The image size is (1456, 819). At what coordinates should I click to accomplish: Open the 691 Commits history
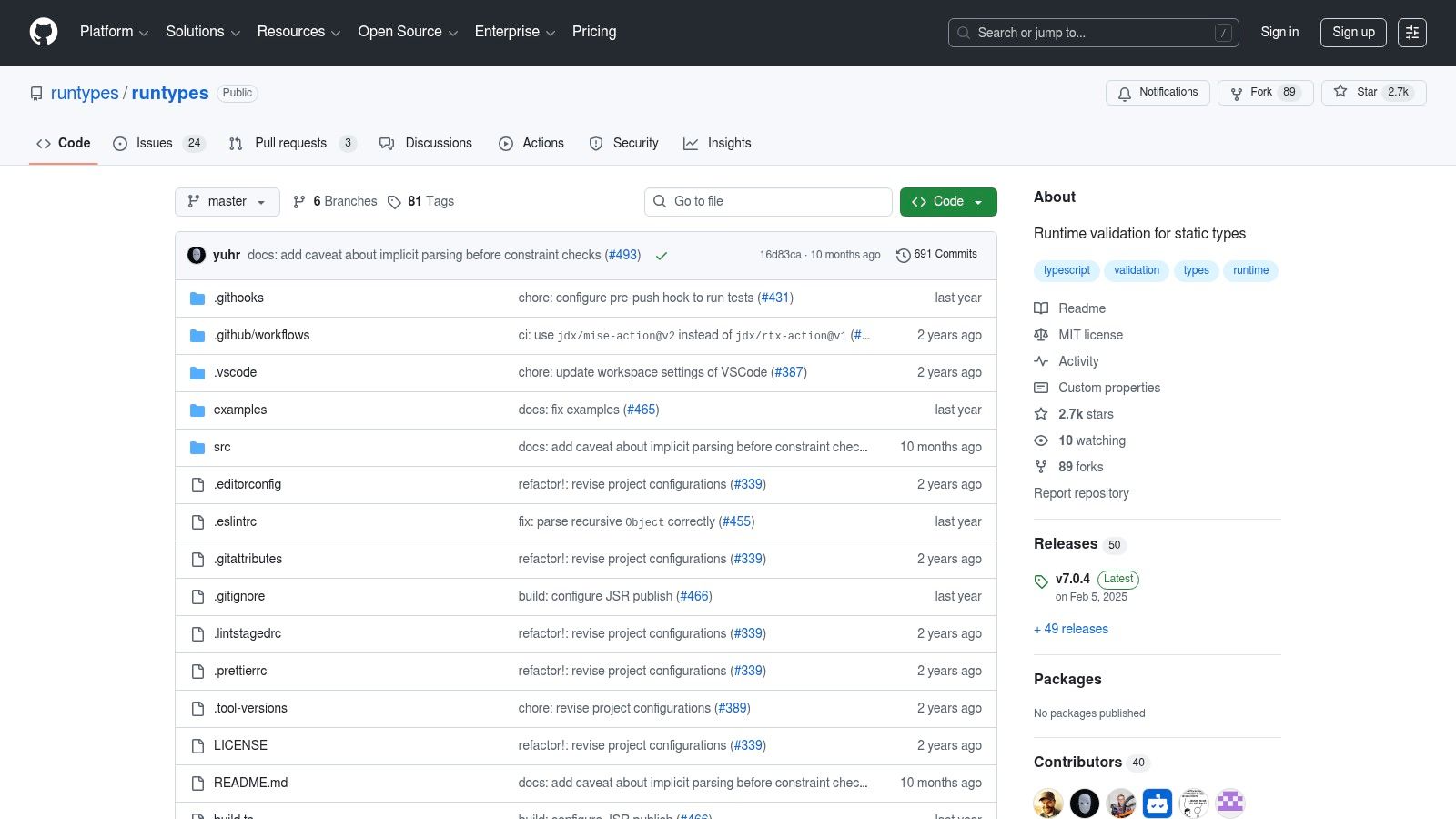coord(936,255)
